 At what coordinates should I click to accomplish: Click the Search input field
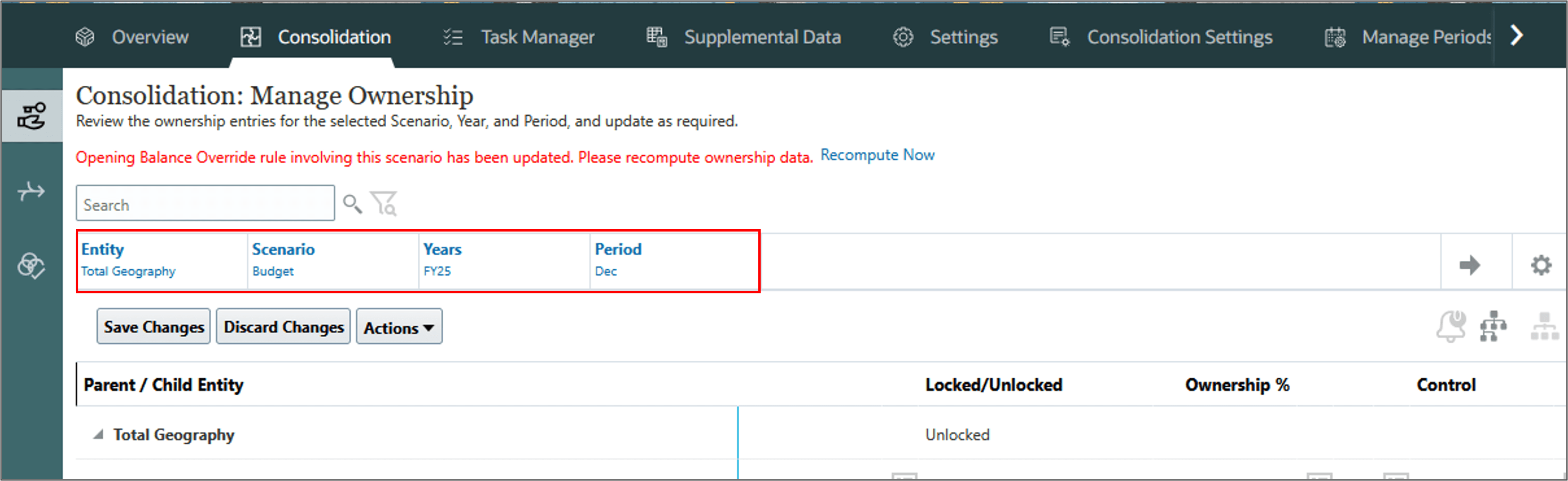point(205,204)
